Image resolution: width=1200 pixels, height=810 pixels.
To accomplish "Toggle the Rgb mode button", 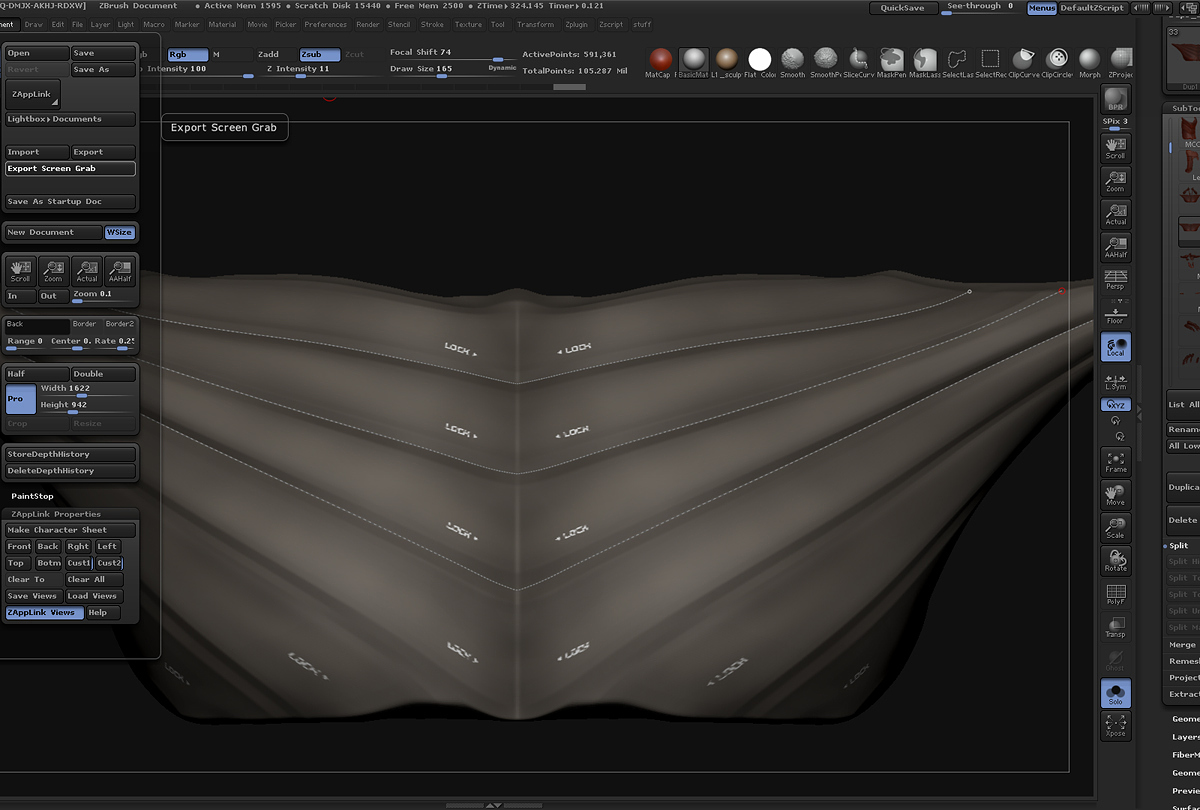I will [x=187, y=54].
